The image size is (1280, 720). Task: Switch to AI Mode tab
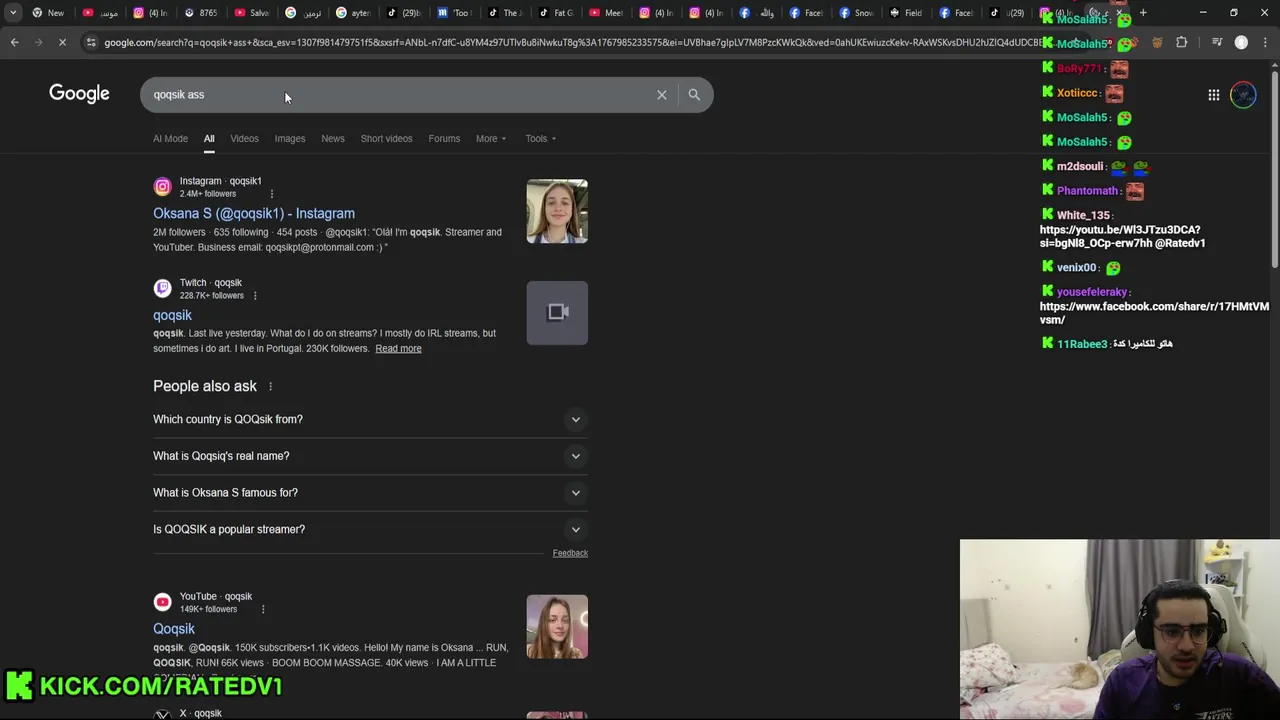click(x=170, y=139)
